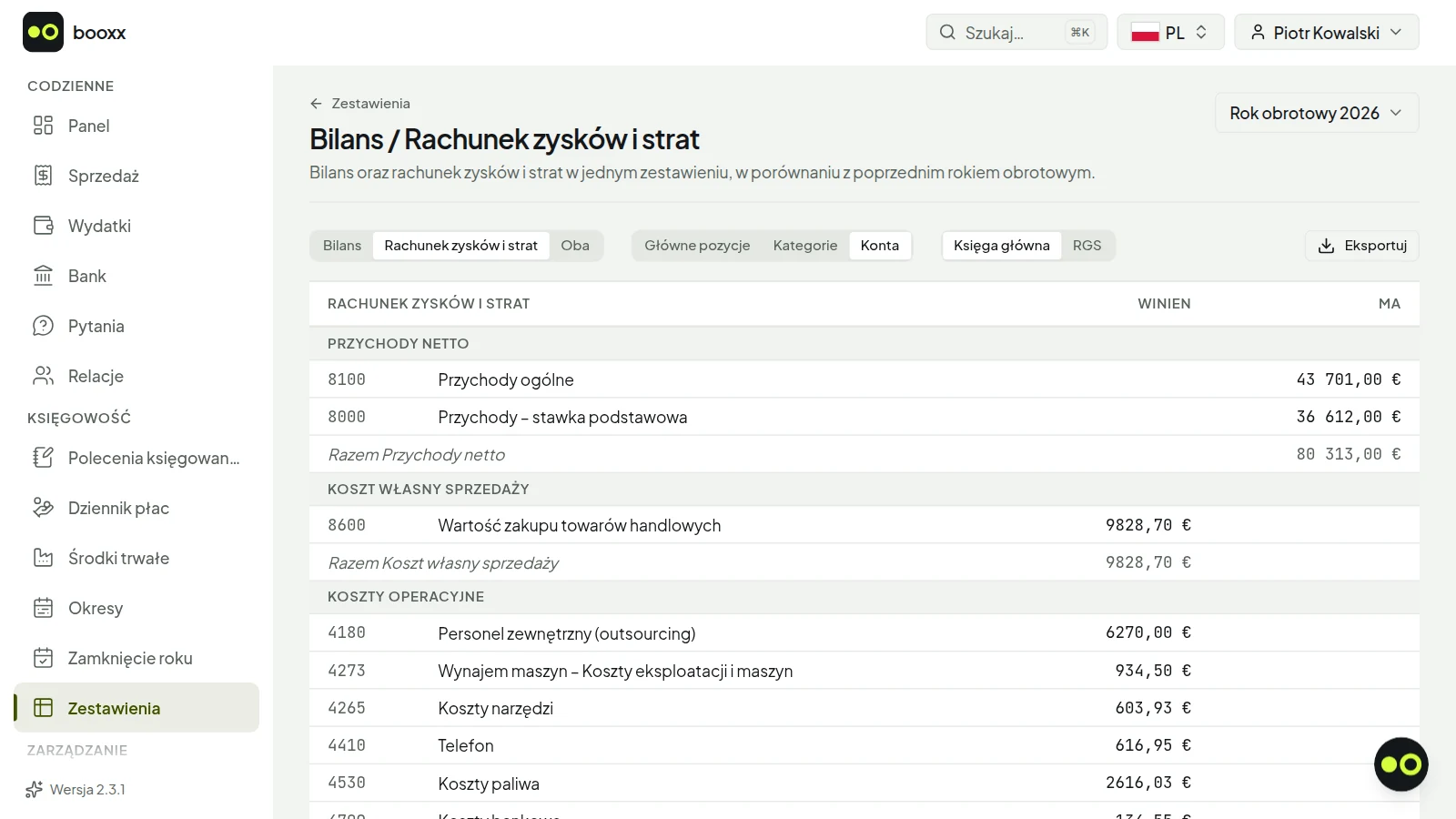Screen dimensions: 1456x819
Task: Click the search magnifier icon
Action: point(947,33)
